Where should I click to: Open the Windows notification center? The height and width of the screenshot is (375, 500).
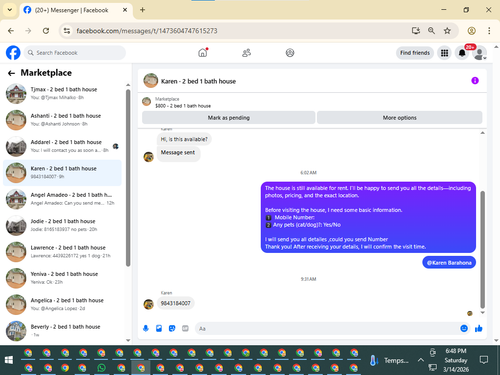484,360
